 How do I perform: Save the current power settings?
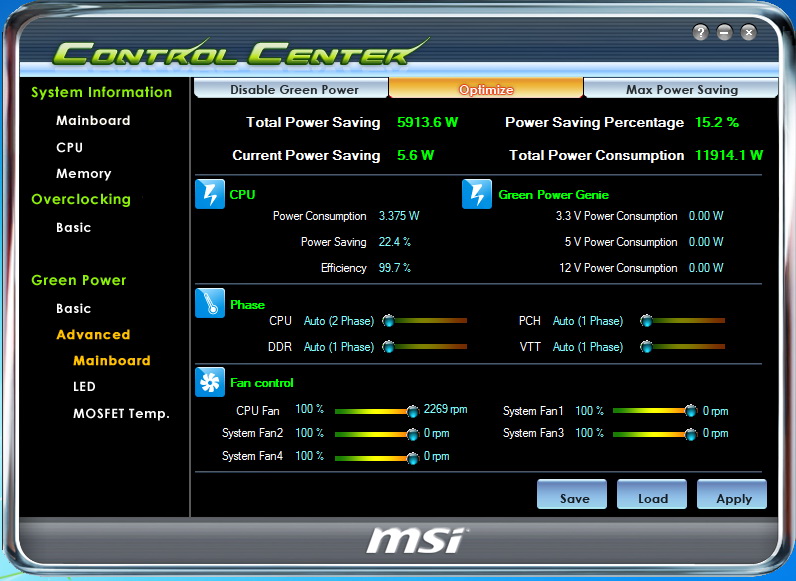[572, 497]
